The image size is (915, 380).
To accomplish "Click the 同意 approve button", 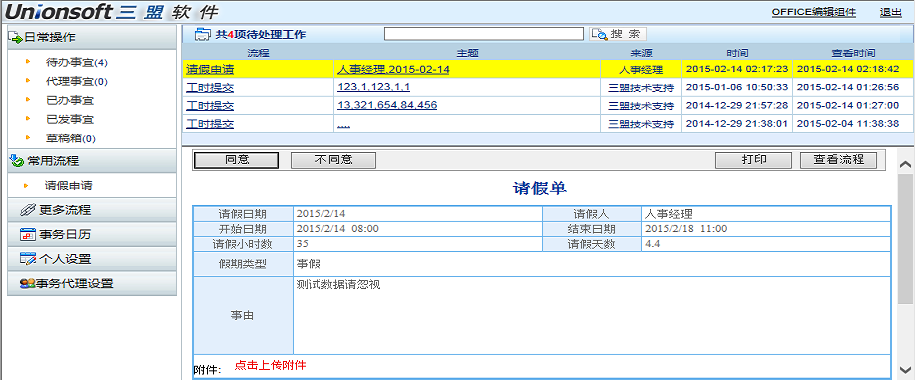I will click(236, 160).
